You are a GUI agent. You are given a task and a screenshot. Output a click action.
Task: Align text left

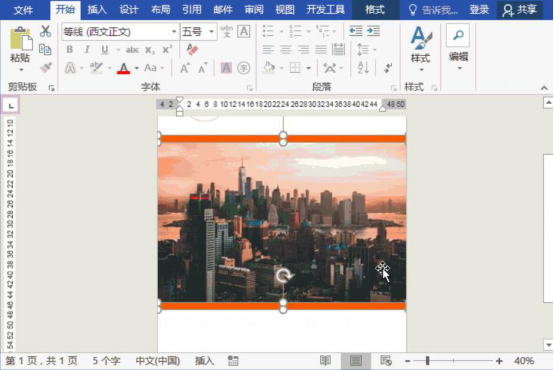click(x=268, y=49)
